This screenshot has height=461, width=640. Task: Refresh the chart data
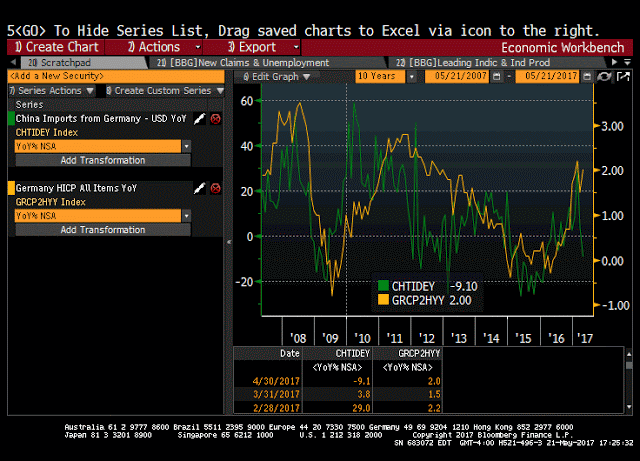pyautogui.click(x=604, y=76)
